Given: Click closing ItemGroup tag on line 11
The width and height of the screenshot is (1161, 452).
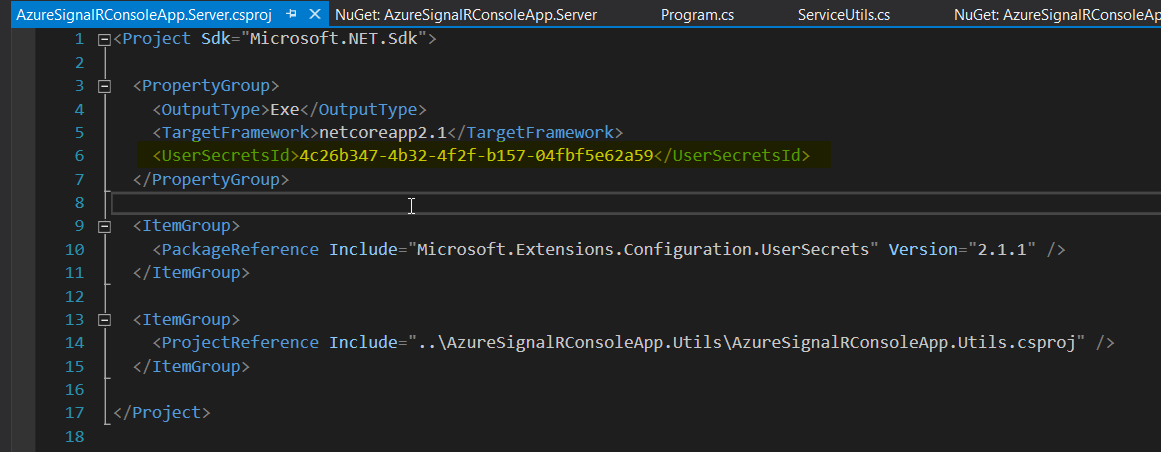Looking at the screenshot, I should tap(192, 273).
